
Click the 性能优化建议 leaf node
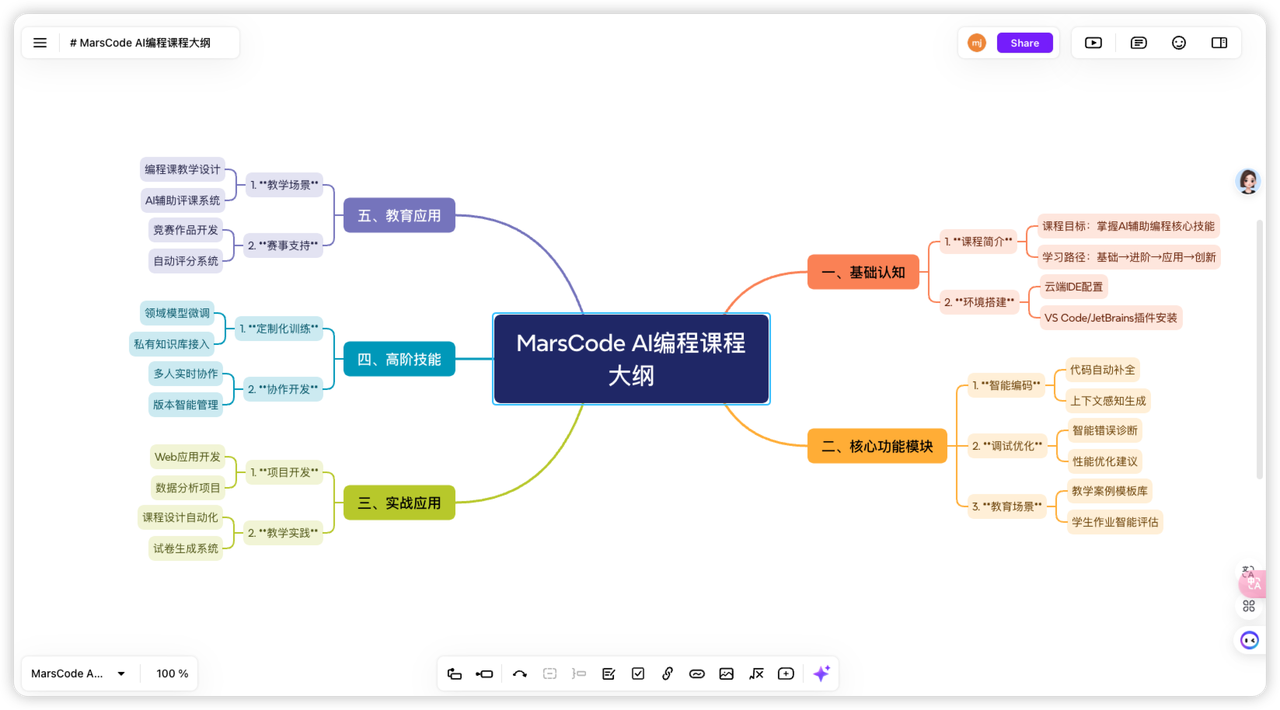point(1104,462)
